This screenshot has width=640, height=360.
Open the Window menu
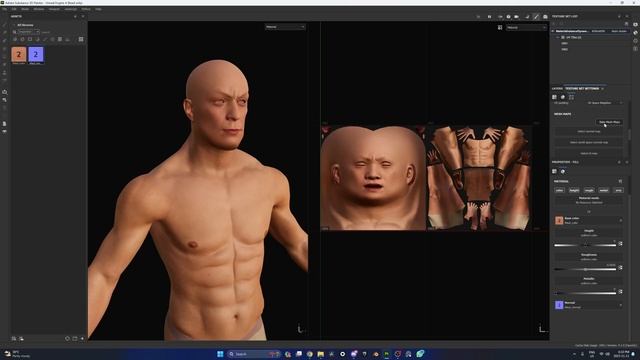39,9
